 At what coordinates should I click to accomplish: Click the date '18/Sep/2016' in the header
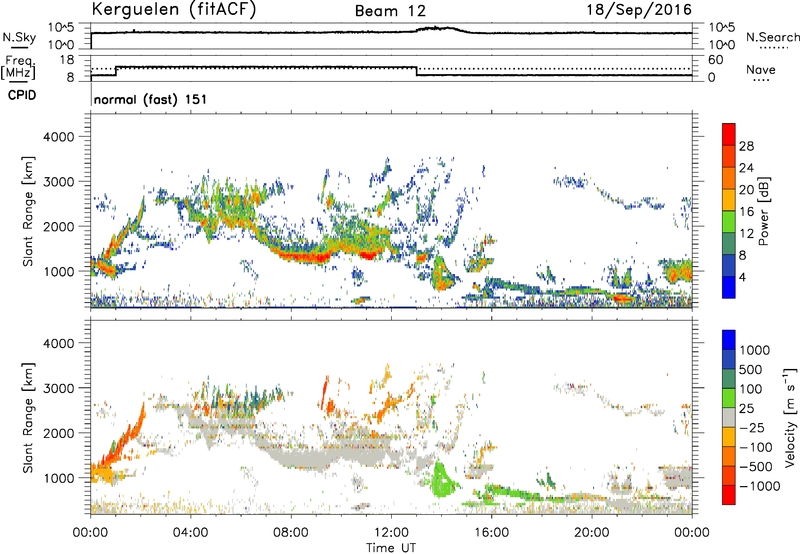[x=639, y=9]
